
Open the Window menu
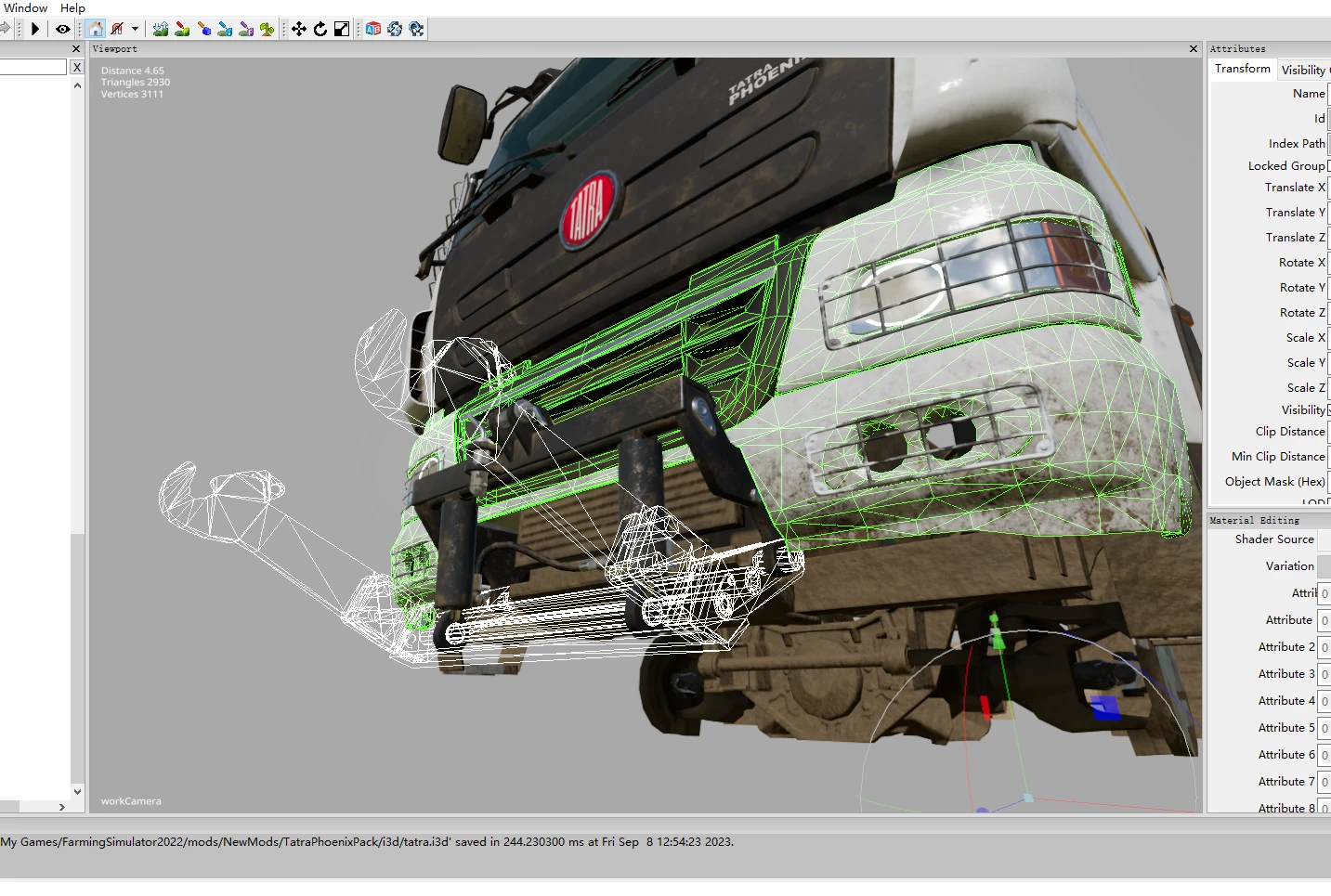coord(25,8)
